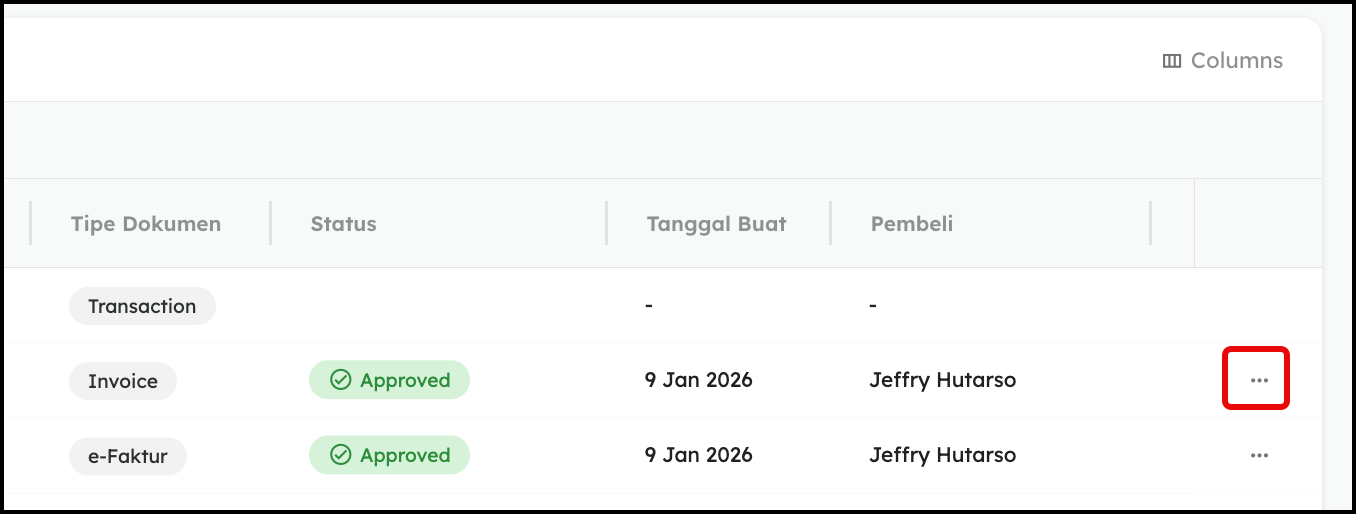Screen dimensions: 1356x514
Task: Click the Approved text in the Invoice row
Action: point(405,380)
